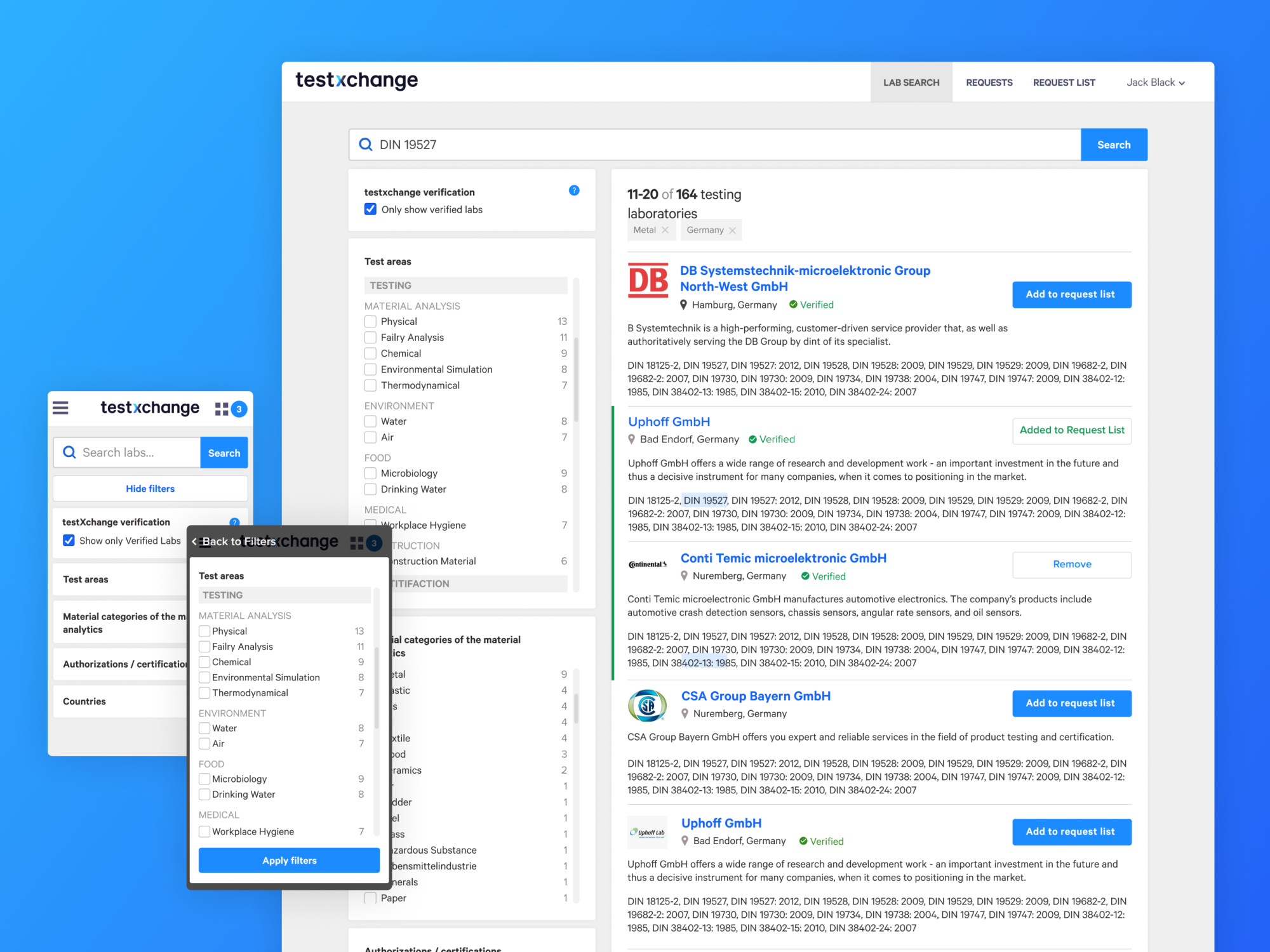Click the testxchange logo in main header
Image resolution: width=1270 pixels, height=952 pixels.
[x=357, y=81]
